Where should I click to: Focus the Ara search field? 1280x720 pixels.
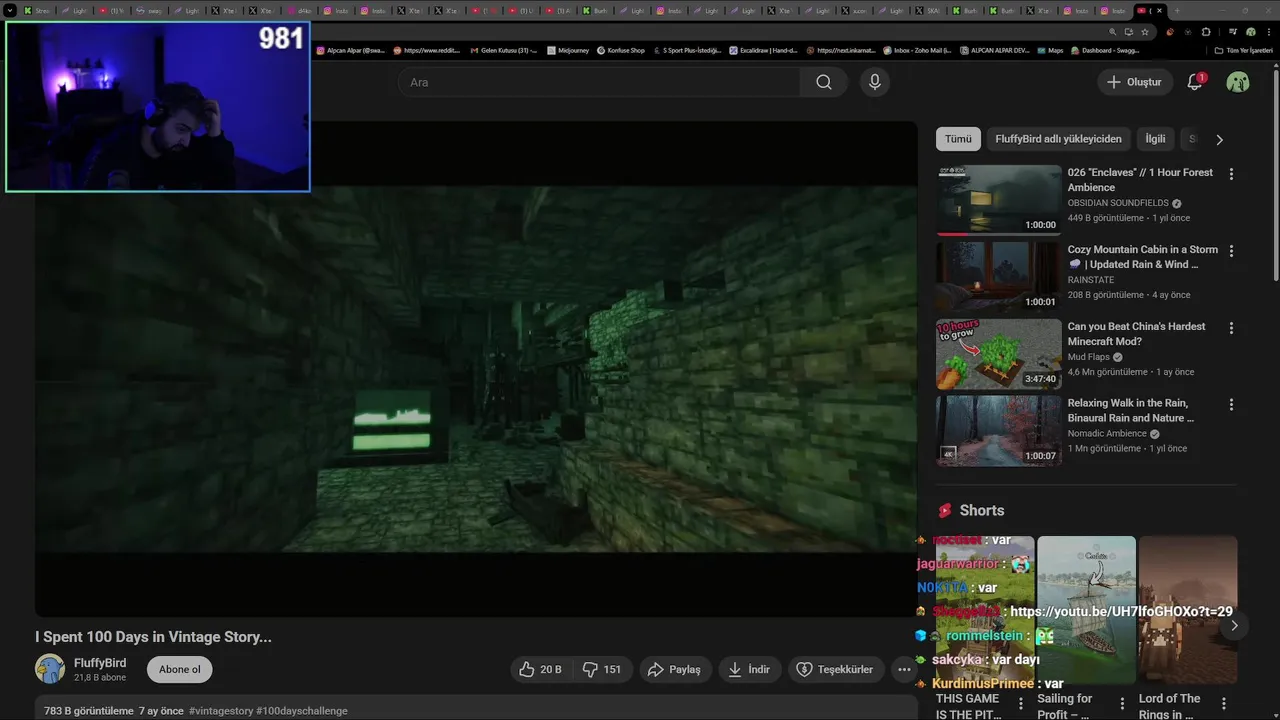pyautogui.click(x=599, y=82)
